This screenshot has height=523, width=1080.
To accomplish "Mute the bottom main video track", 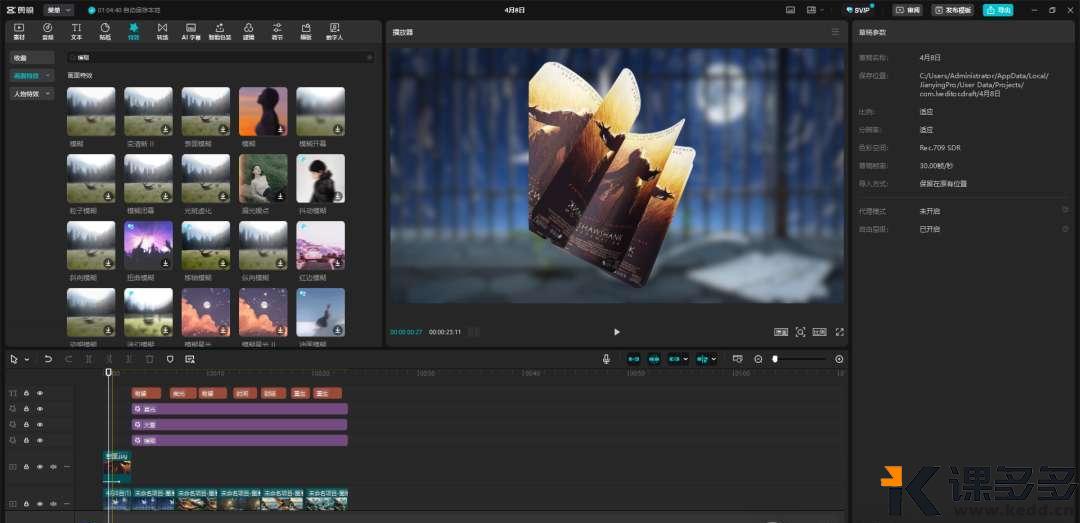I will click(53, 504).
